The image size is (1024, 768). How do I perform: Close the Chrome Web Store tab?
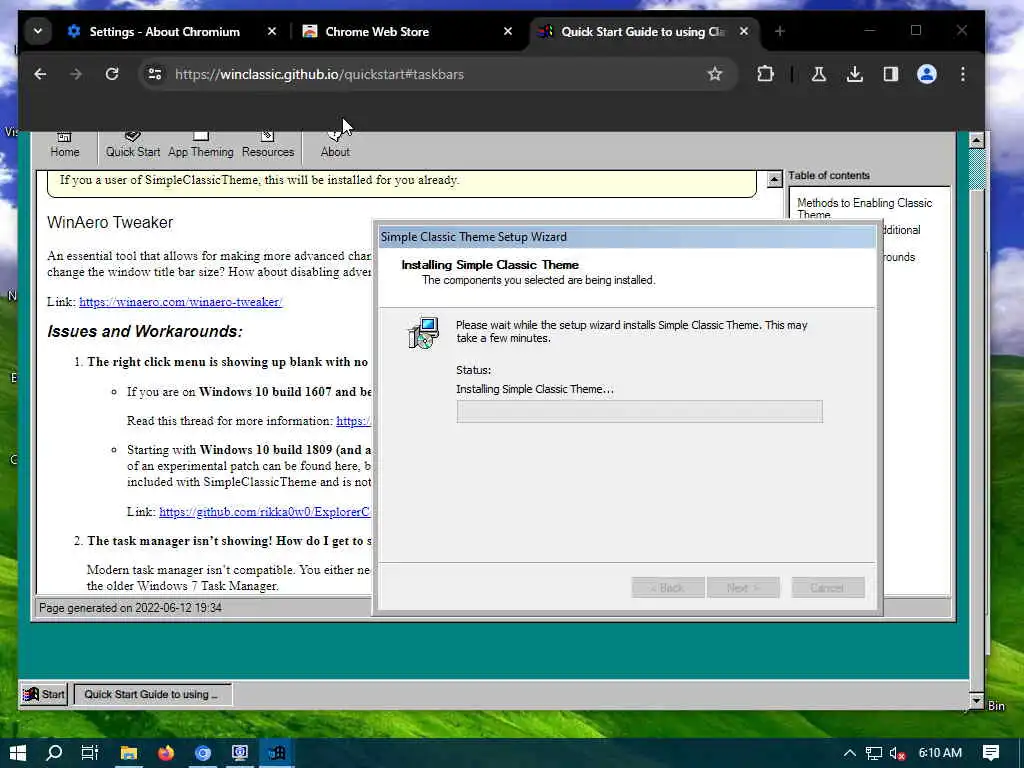coord(507,31)
